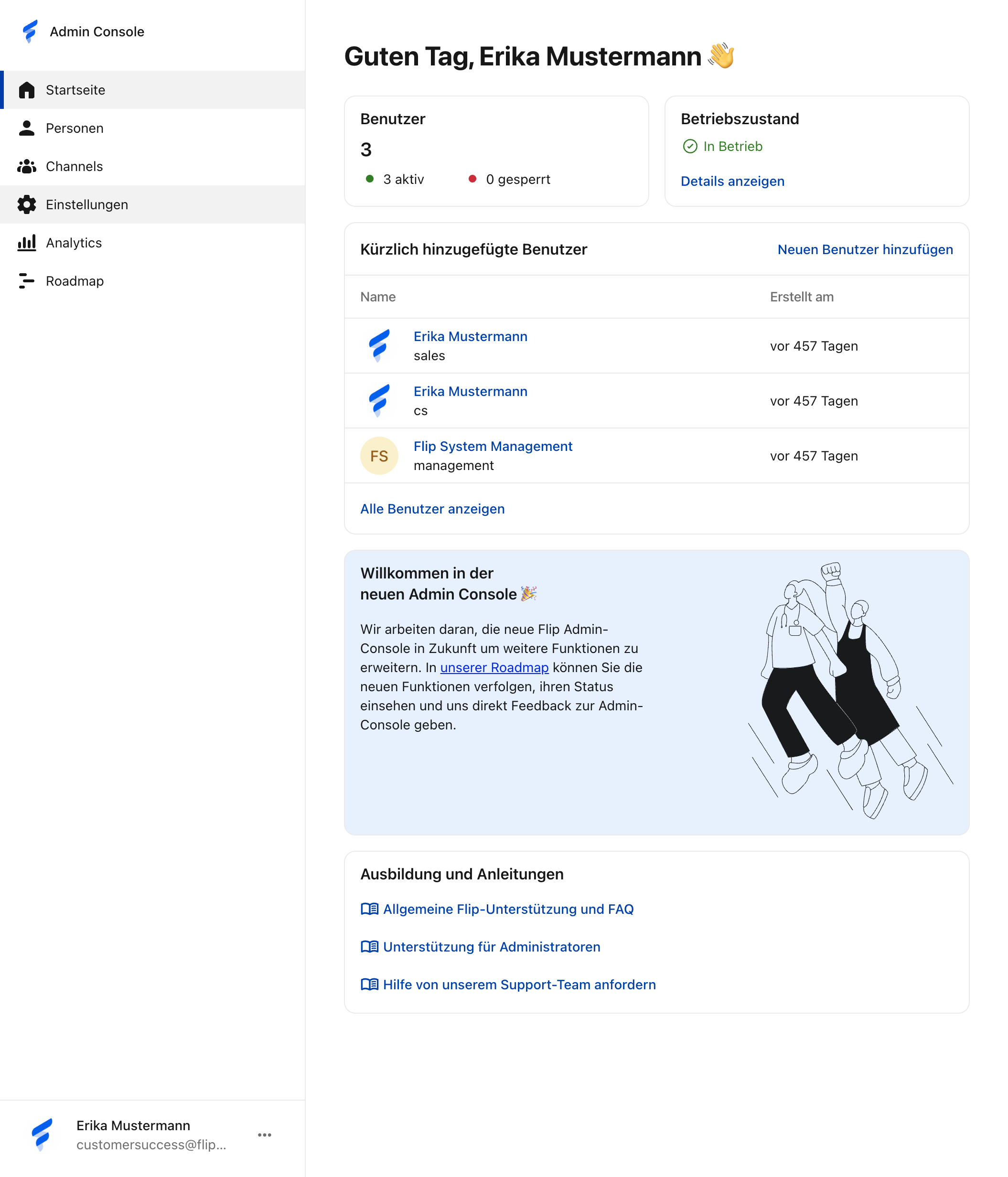Screen dimensions: 1008x1177
Task: Click the Flip logo beside Admin Console
Action: [30, 32]
